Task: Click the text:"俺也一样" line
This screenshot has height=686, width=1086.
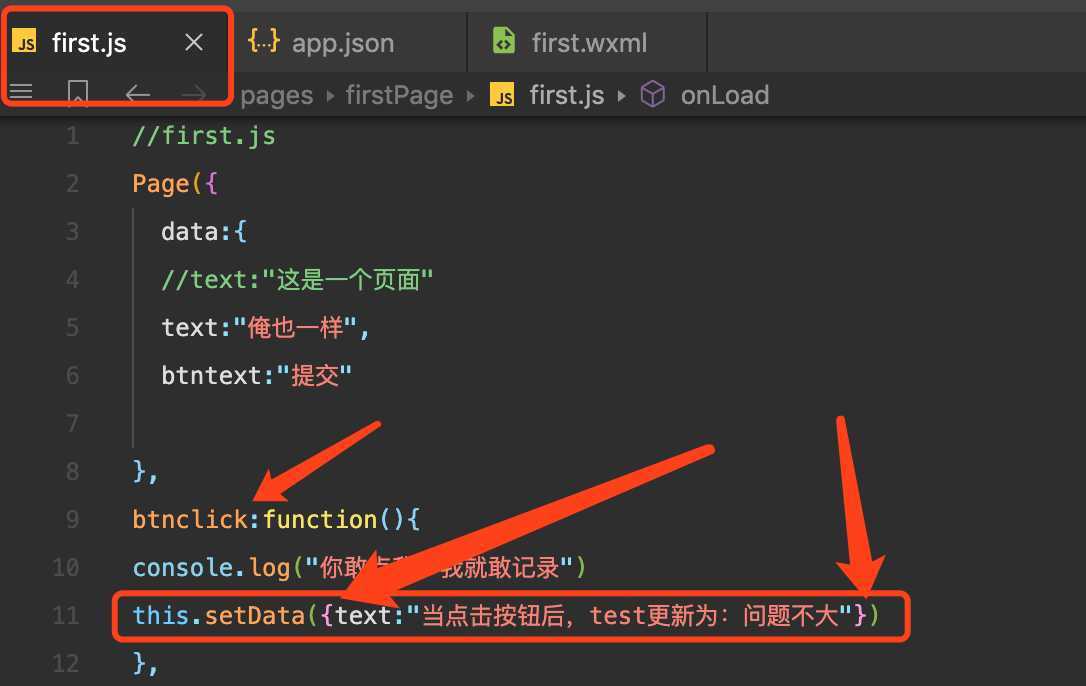Action: (x=265, y=327)
